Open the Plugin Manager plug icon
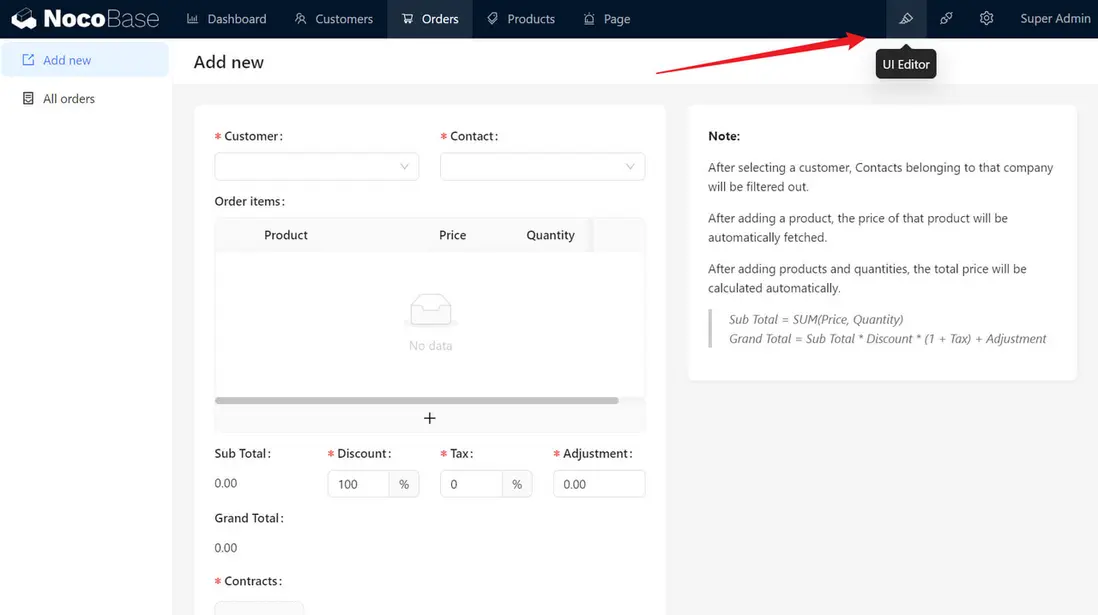 [946, 18]
